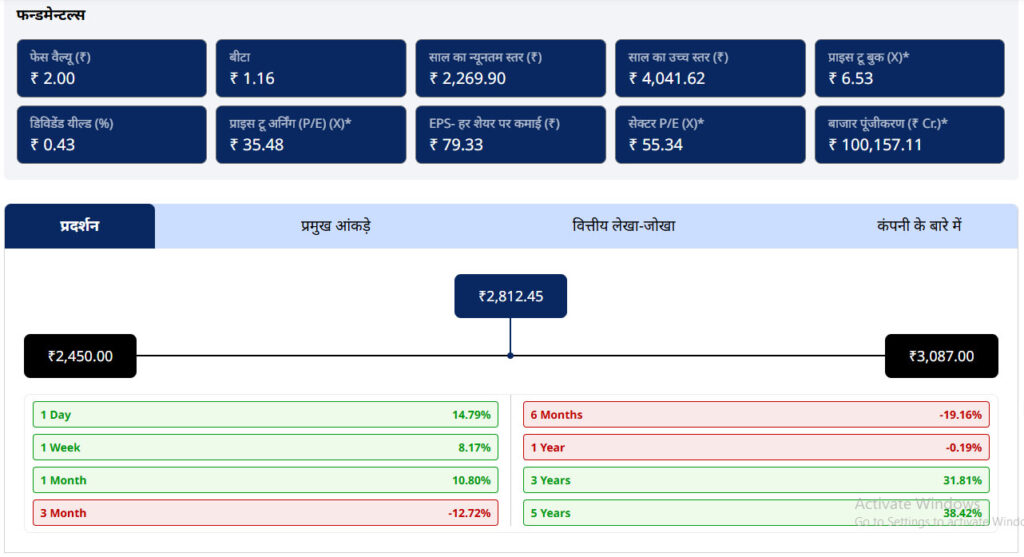The image size is (1024, 557).
Task: Click the बीटा ₹ 1.16 card
Action: pos(311,68)
